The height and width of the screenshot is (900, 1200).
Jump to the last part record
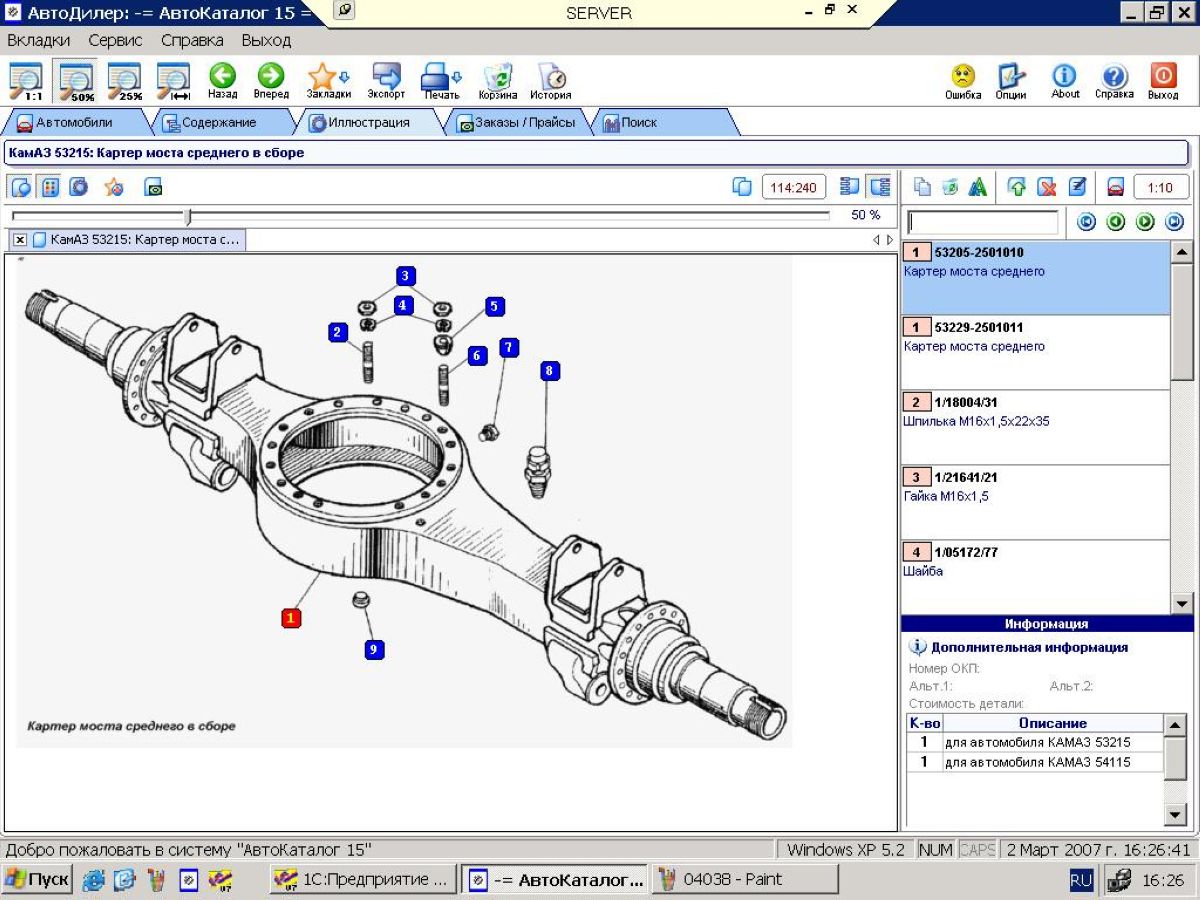1175,223
